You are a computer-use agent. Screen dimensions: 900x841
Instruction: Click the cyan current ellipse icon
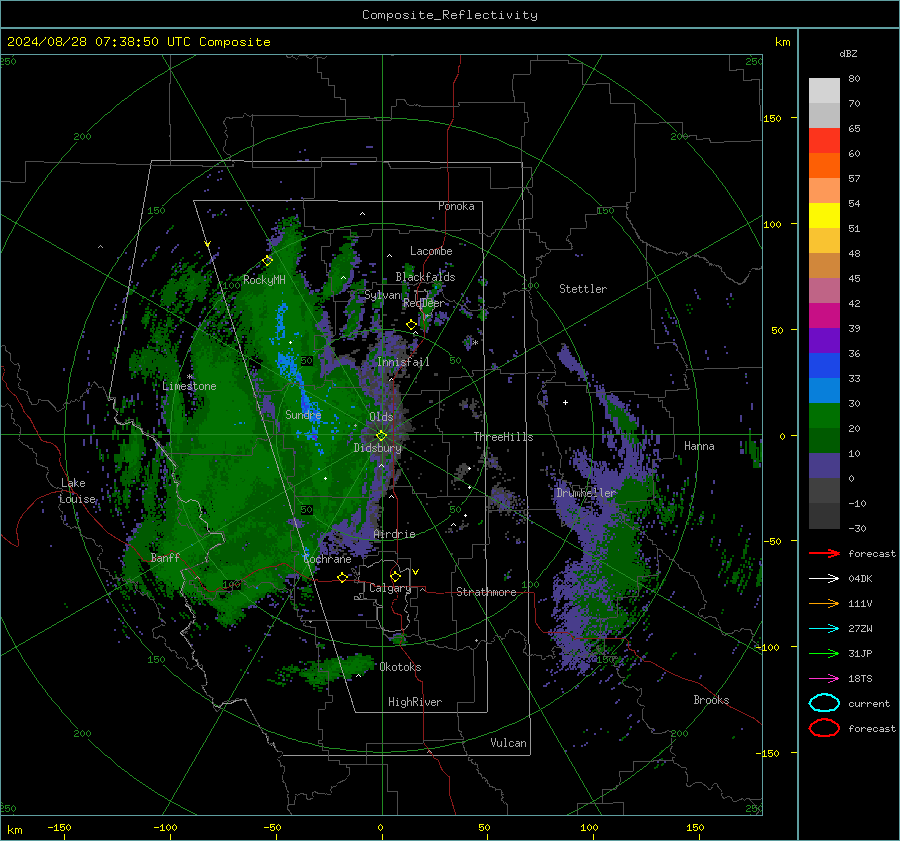coord(824,703)
